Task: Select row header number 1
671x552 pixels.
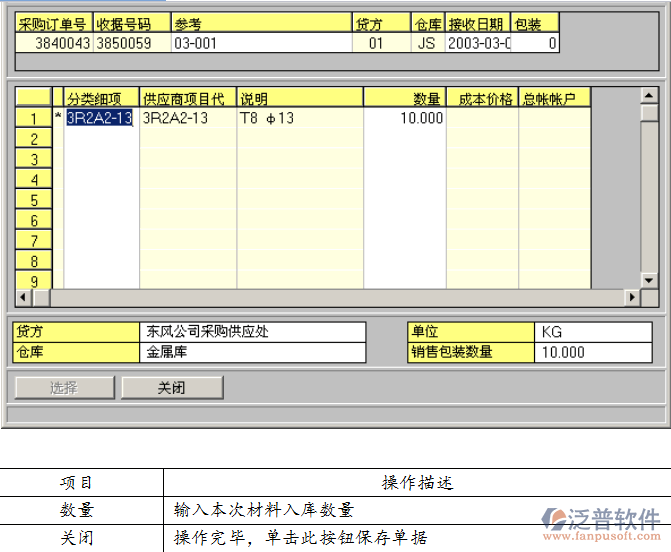Action: pos(33,119)
